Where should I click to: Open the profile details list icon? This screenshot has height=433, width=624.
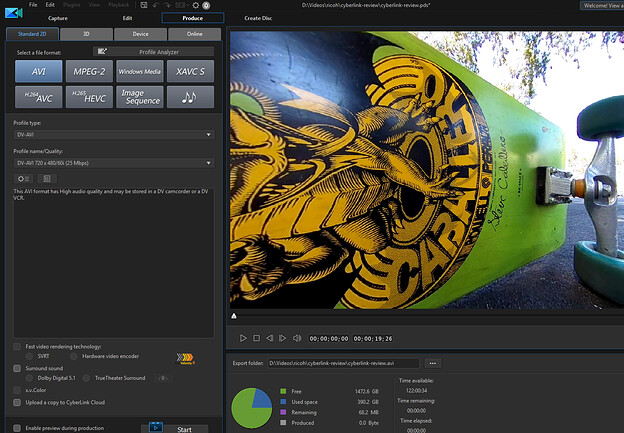click(47, 179)
